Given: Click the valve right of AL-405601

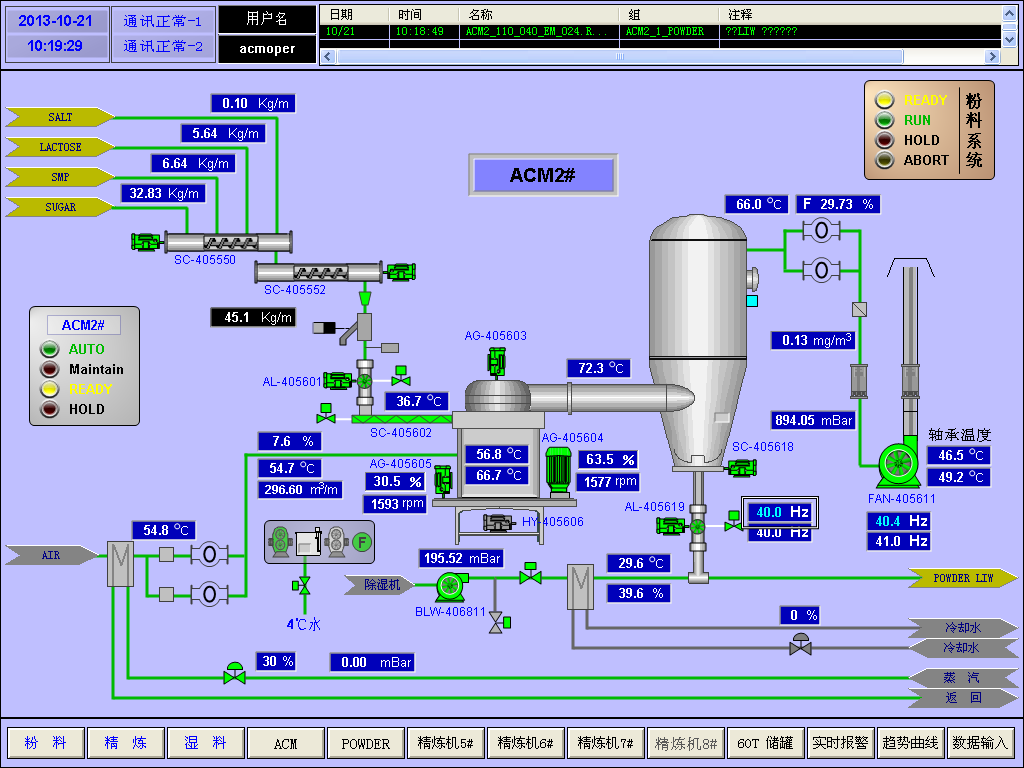Looking at the screenshot, I should (401, 376).
